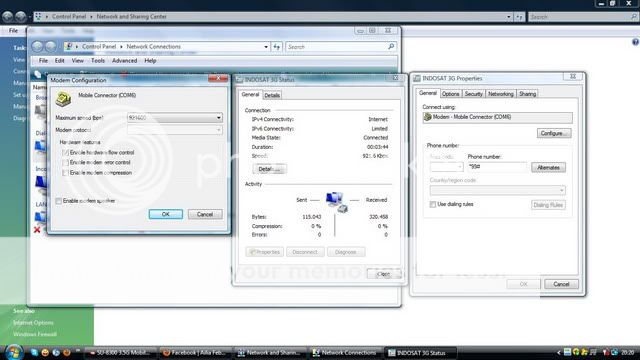Click OK in Modem Configuration

click(x=166, y=214)
